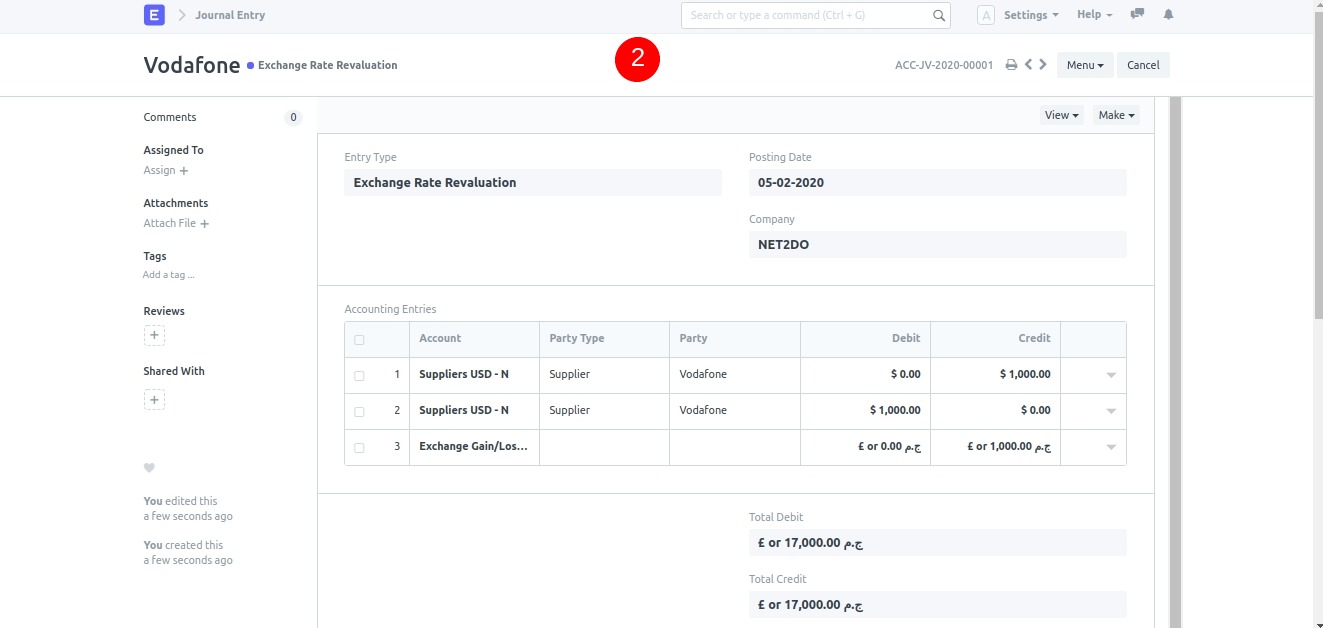The height and width of the screenshot is (628, 1323).
Task: Click Supplier party type in row 2
Action: (x=570, y=410)
